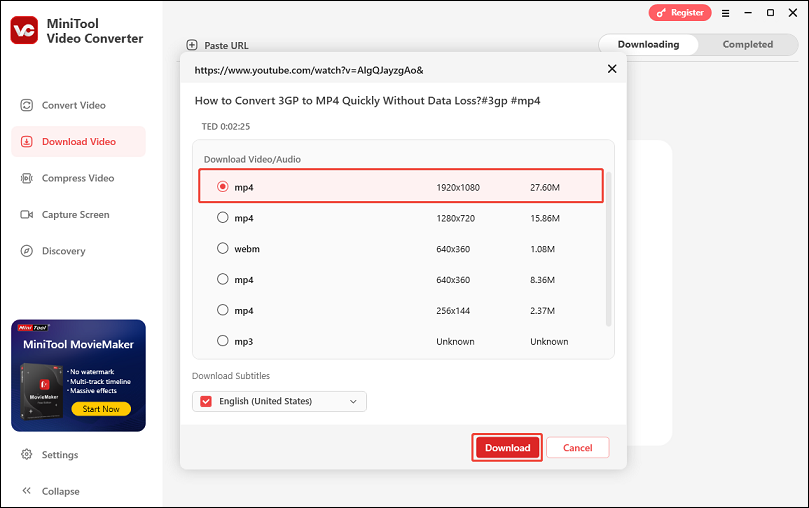The height and width of the screenshot is (508, 809).
Task: Open Capture Screen section
Action: coord(78,215)
